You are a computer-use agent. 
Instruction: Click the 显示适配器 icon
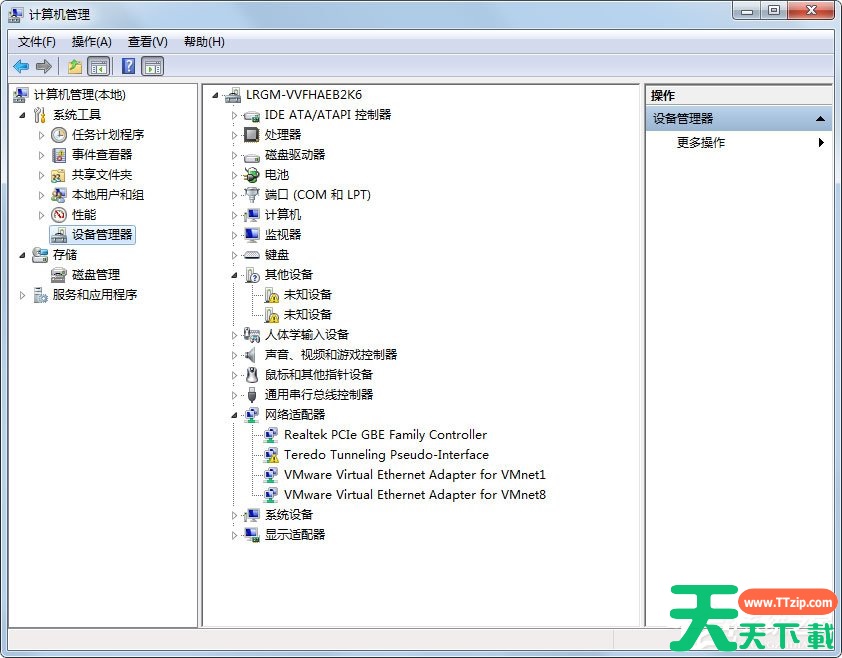251,535
